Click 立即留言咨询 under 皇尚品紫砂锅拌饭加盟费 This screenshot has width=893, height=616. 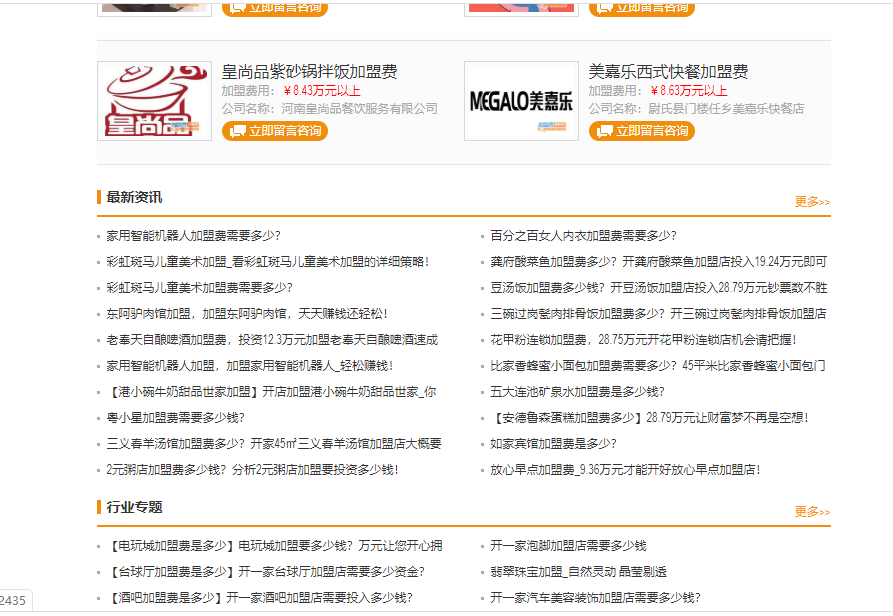pyautogui.click(x=275, y=131)
